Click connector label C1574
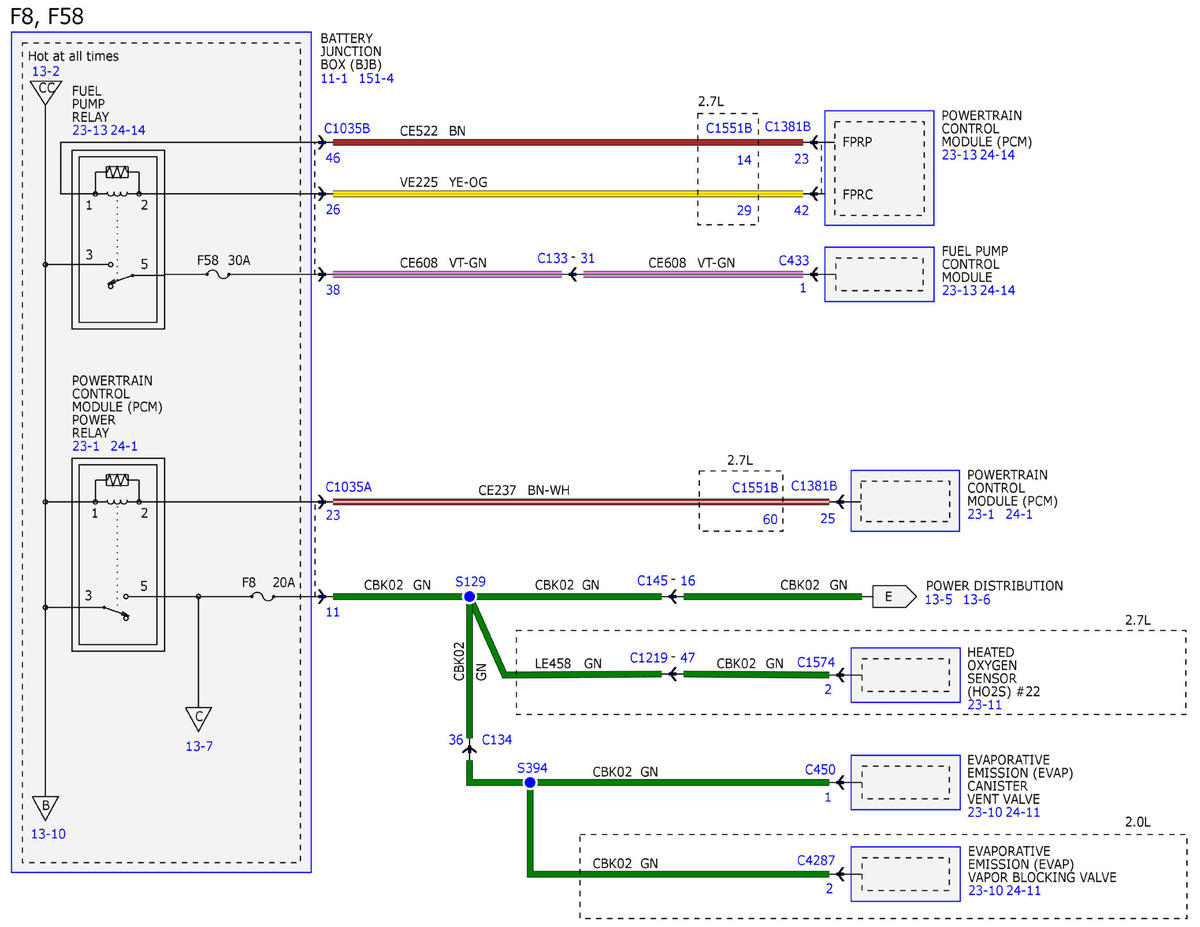The image size is (1200, 927). pos(816,662)
